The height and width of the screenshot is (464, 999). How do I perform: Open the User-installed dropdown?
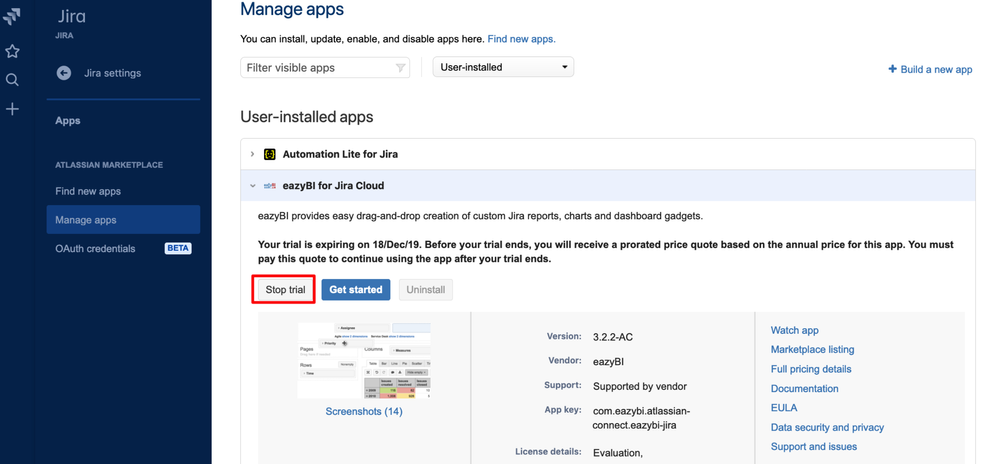coord(503,68)
